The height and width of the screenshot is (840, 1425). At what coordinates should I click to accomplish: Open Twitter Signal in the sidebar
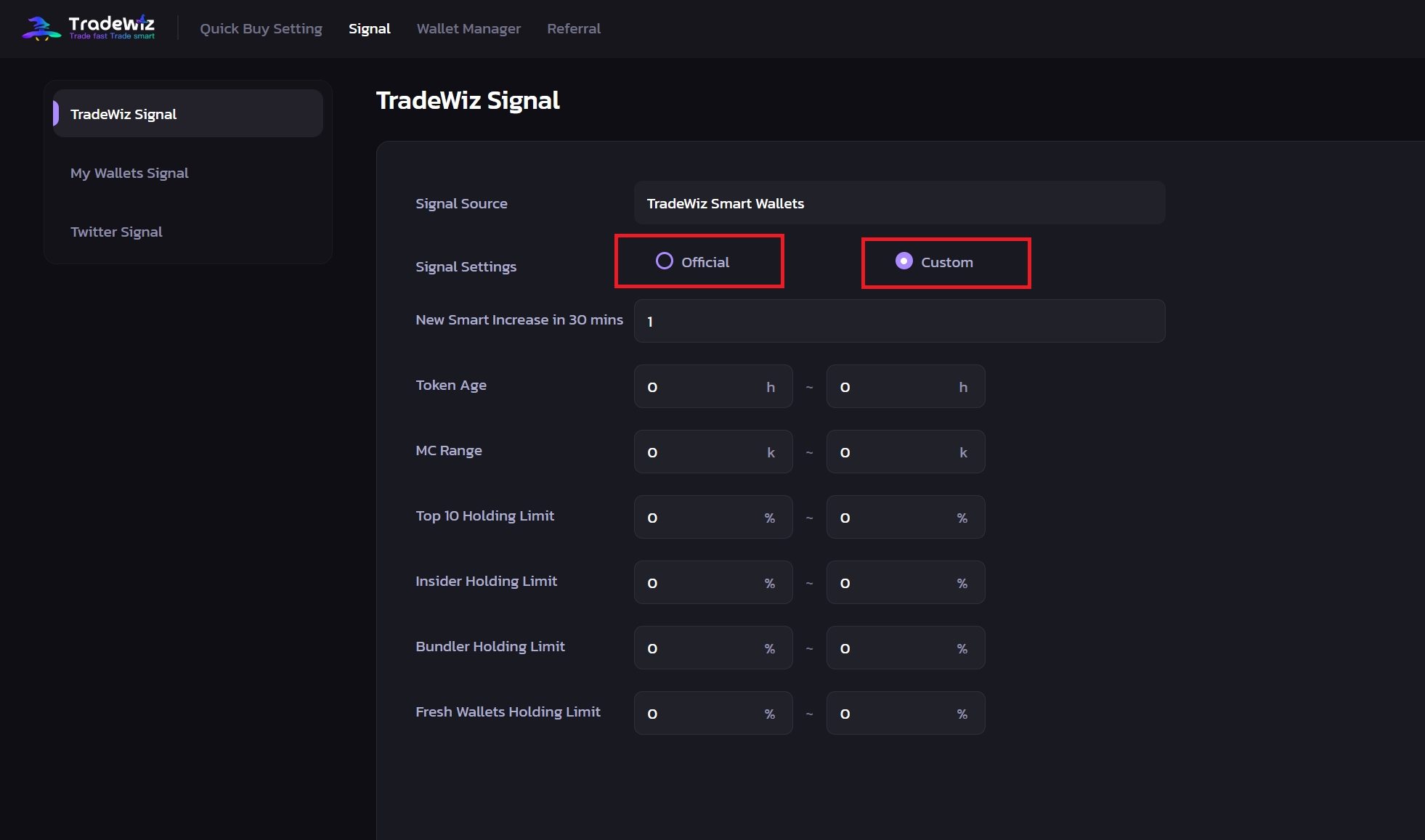coord(116,232)
